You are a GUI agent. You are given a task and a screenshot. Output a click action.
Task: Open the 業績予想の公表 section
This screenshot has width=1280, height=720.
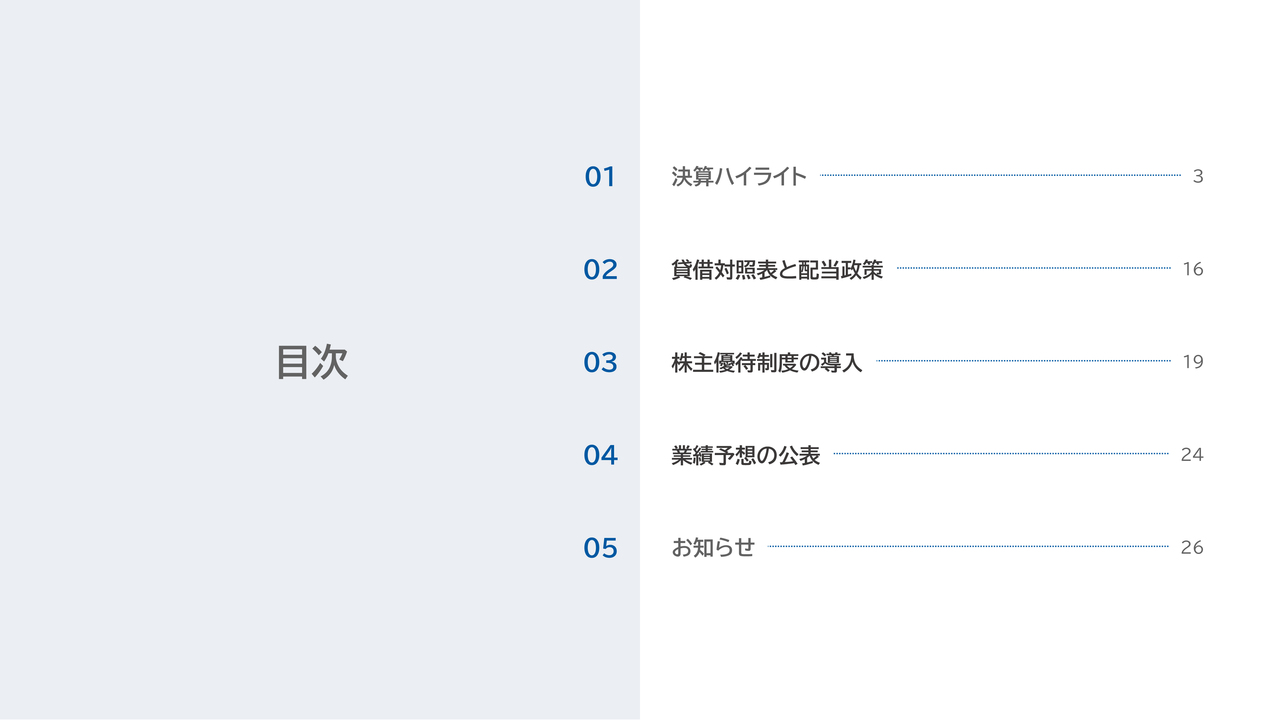click(x=745, y=455)
